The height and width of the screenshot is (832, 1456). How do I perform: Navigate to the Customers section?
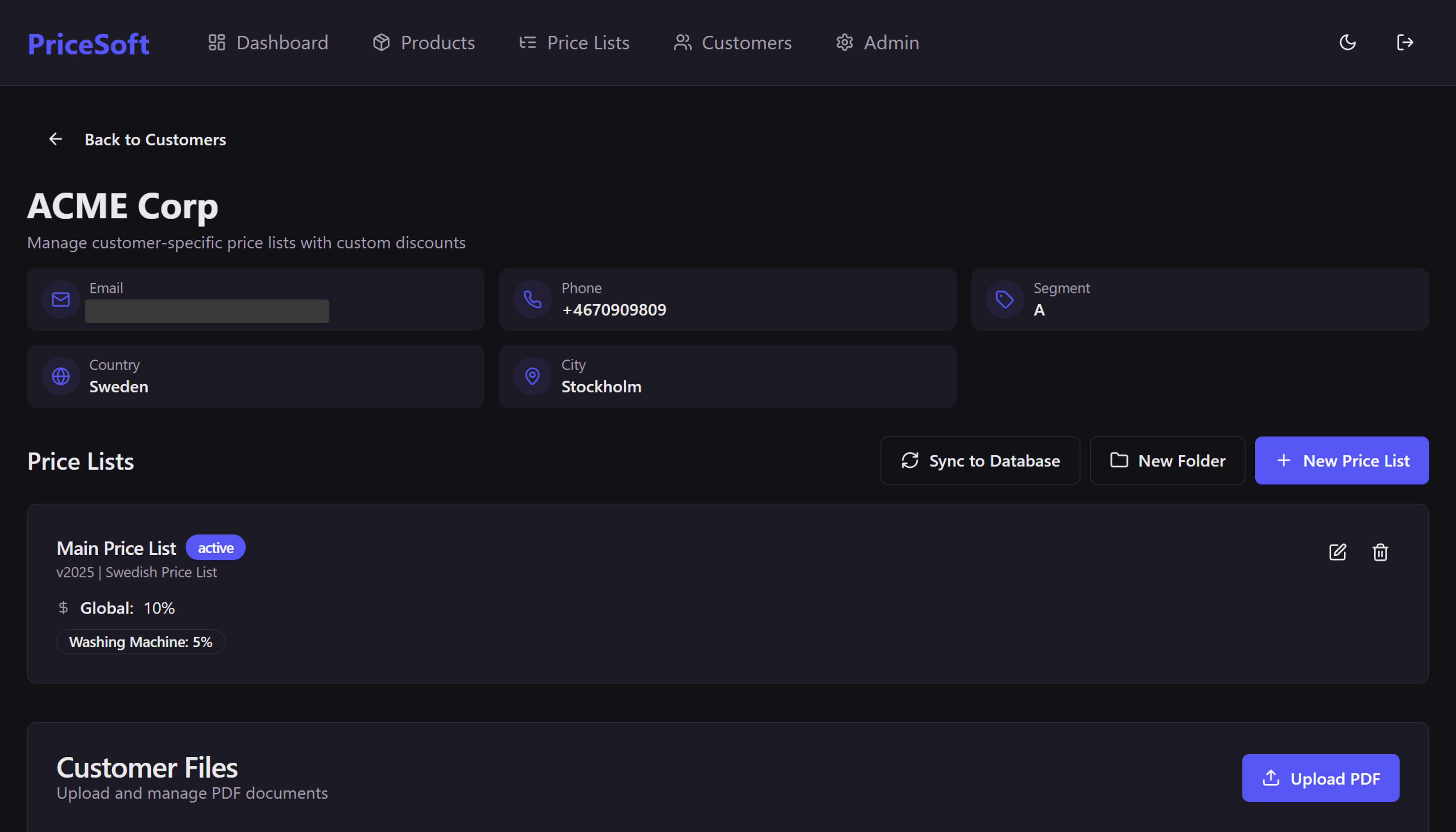click(x=732, y=43)
